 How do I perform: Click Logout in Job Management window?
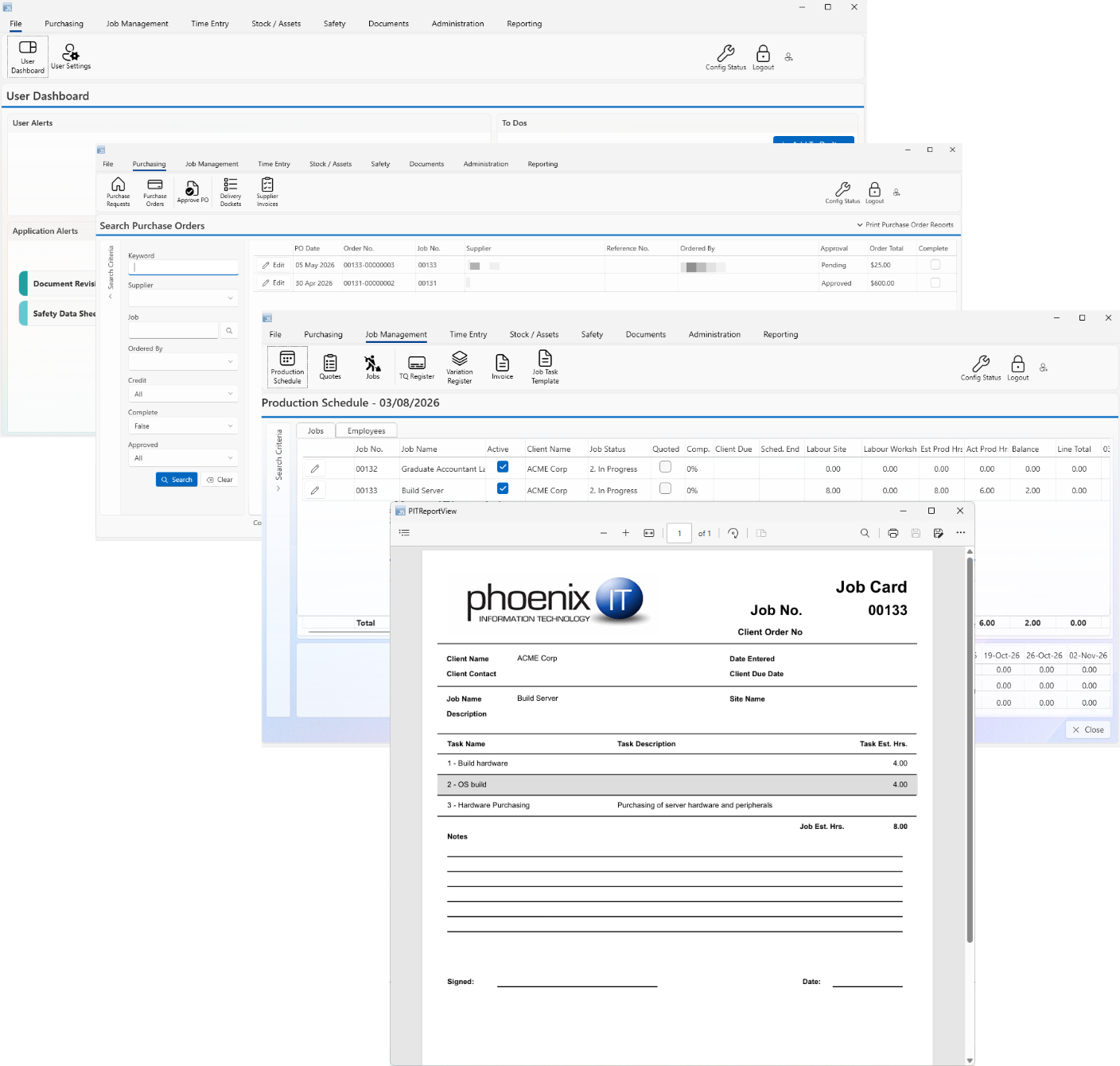[x=1018, y=368]
